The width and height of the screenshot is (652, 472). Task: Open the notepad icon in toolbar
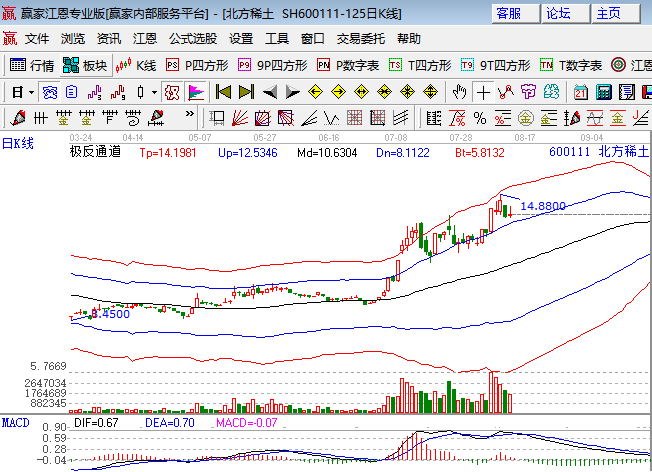click(x=626, y=92)
